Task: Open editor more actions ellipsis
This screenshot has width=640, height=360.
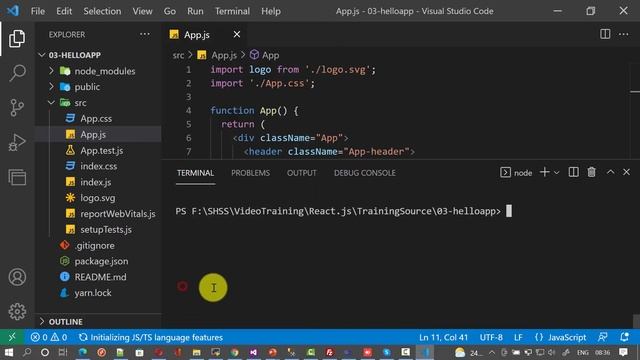Action: click(x=623, y=34)
